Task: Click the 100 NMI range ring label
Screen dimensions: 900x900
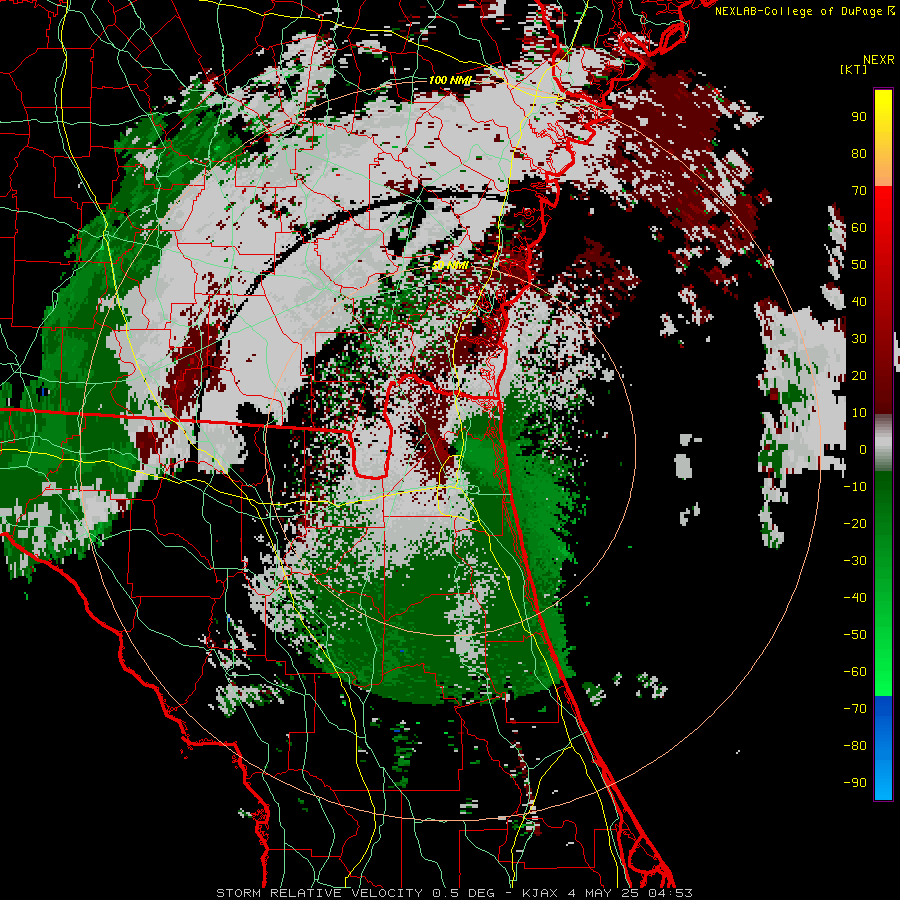Action: click(x=449, y=80)
